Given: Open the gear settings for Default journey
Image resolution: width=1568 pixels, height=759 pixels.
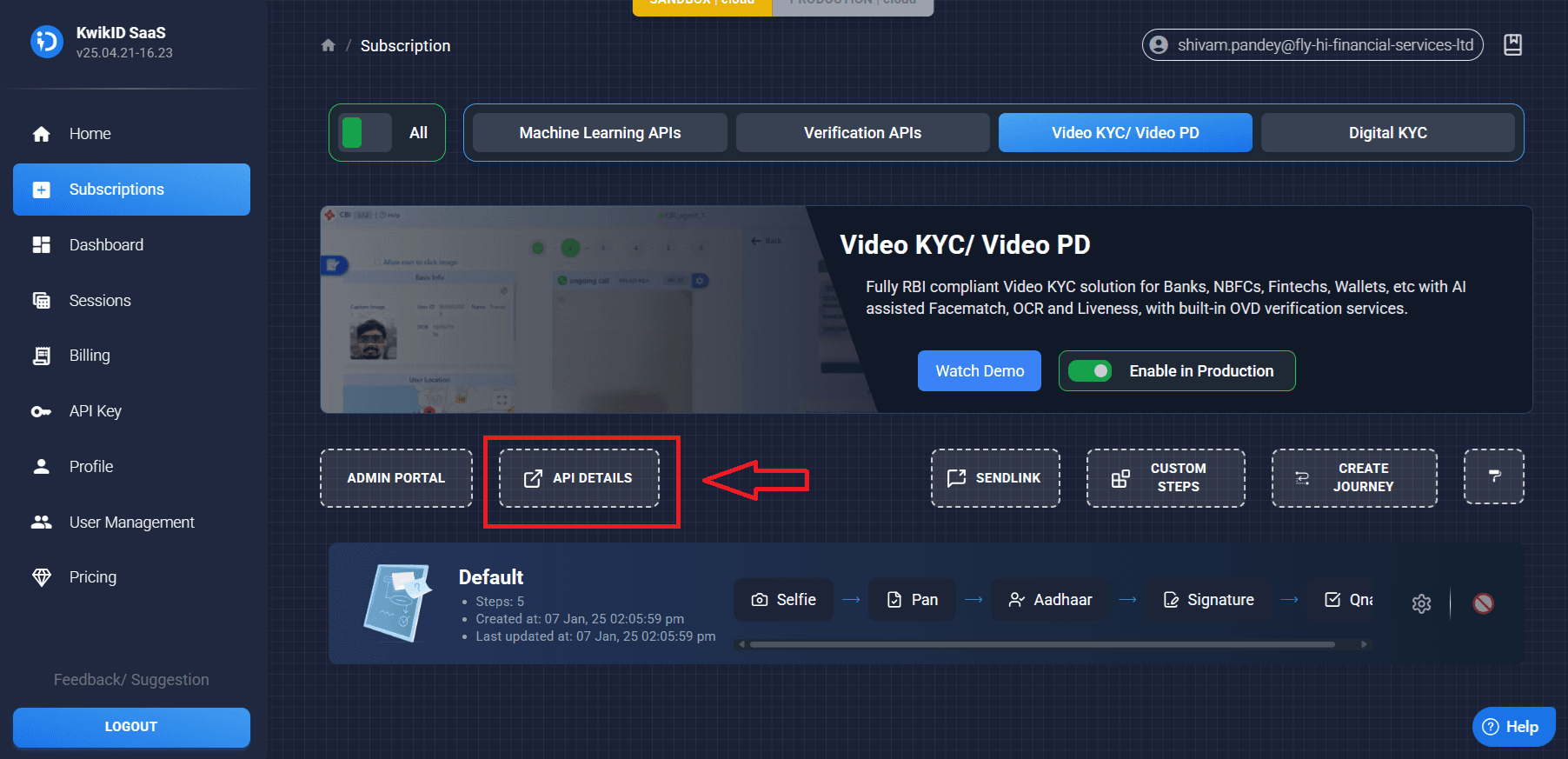Looking at the screenshot, I should (x=1421, y=603).
